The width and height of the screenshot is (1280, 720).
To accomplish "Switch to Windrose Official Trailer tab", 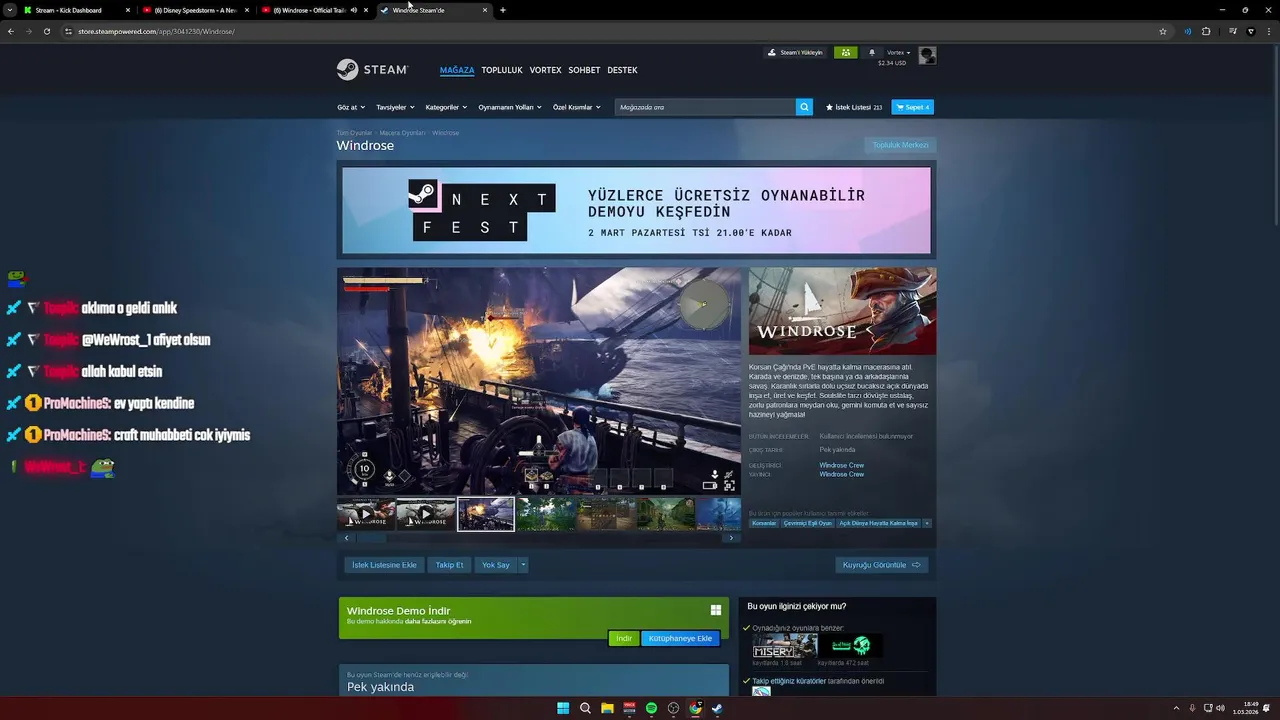I will 313,10.
